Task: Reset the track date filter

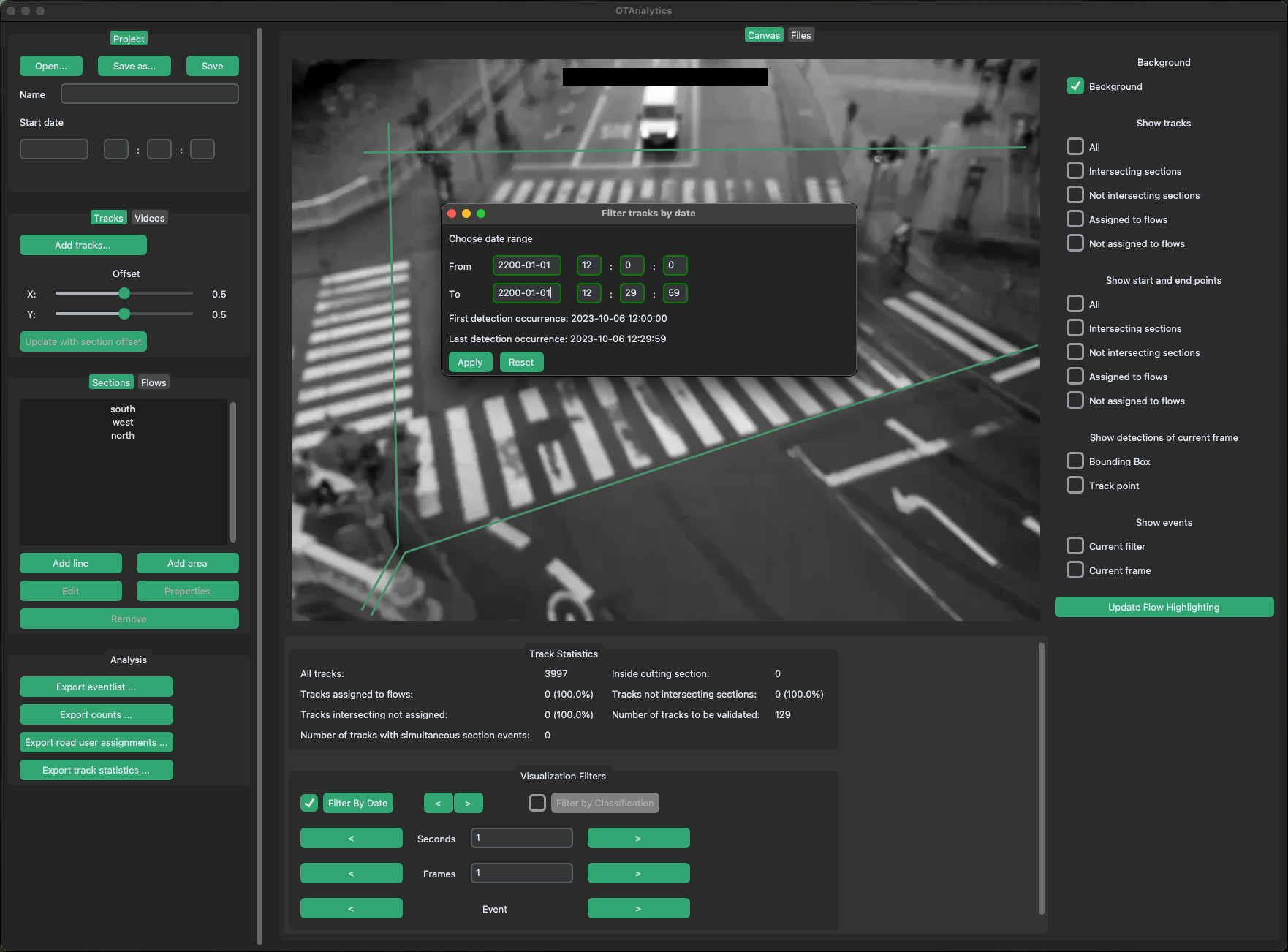Action: coord(521,362)
